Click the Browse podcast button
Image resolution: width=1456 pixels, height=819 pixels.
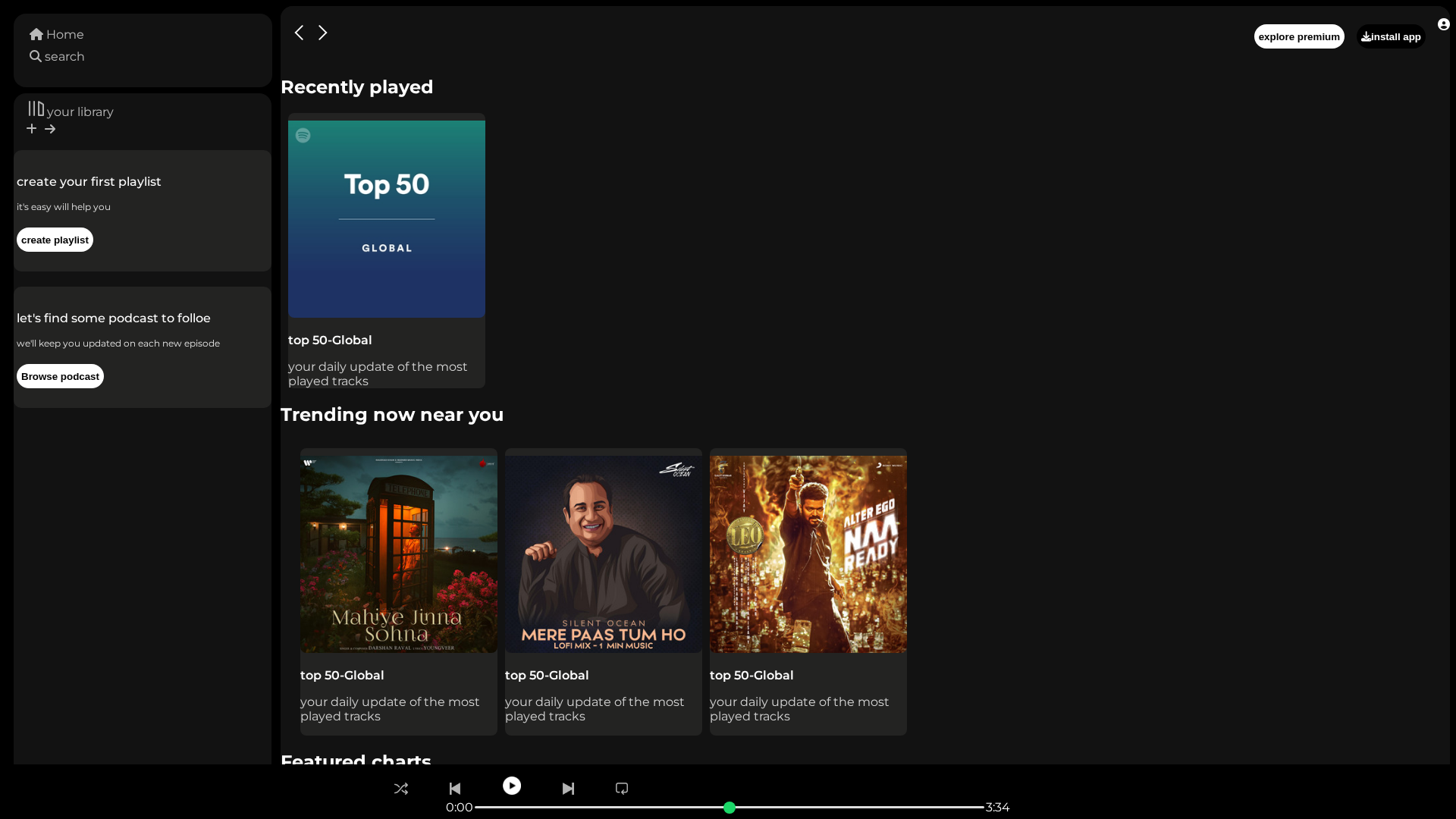pos(60,376)
